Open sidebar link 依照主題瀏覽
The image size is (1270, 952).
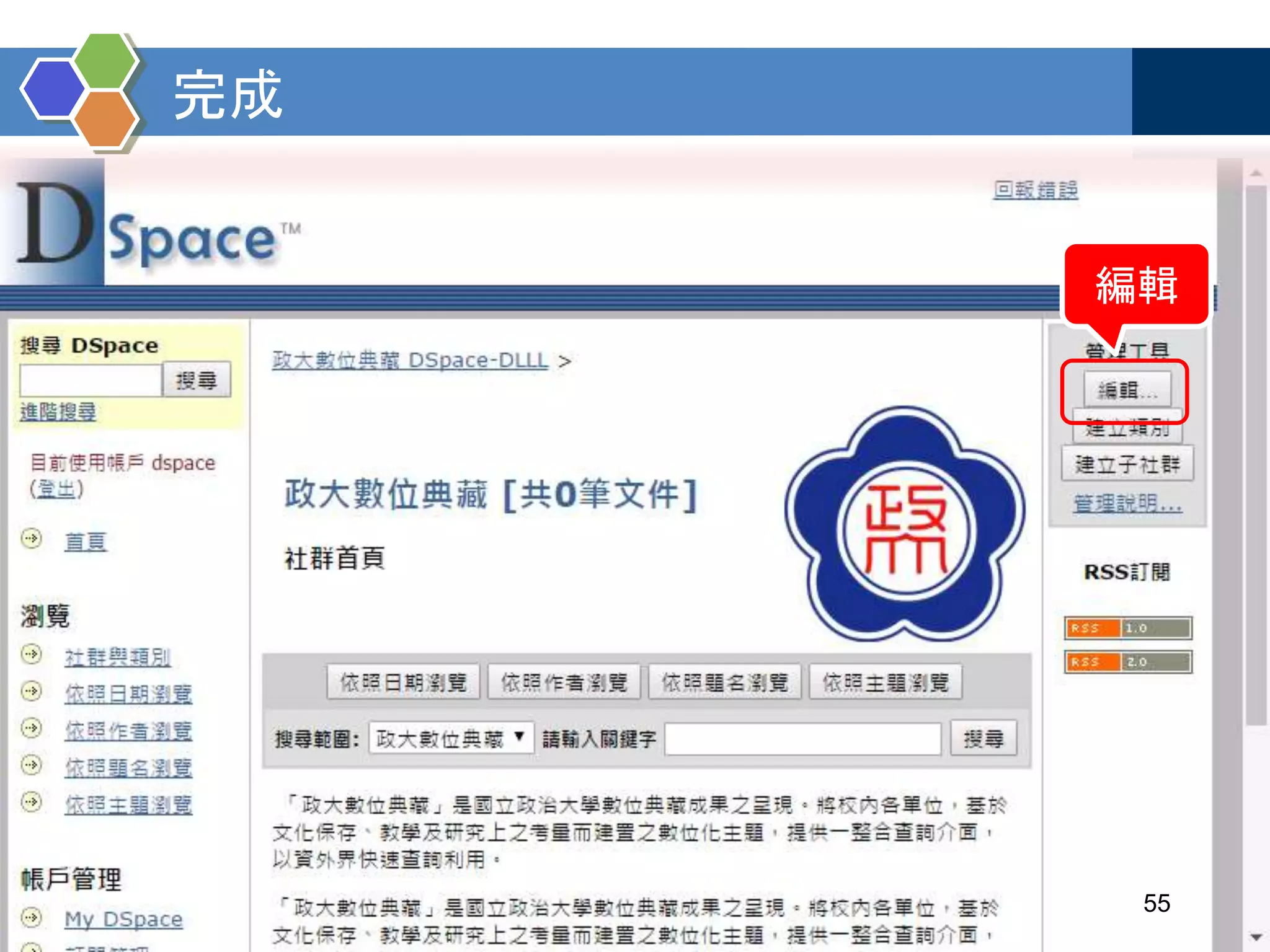coord(128,805)
